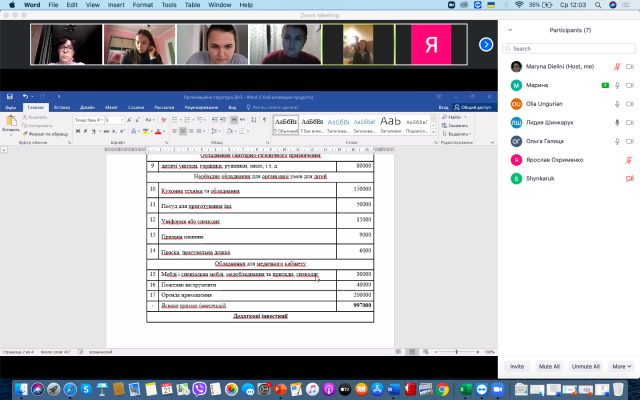Open the Файл tab in shared Word
Screen dimensions: 640x400
pyautogui.click(x=11, y=107)
